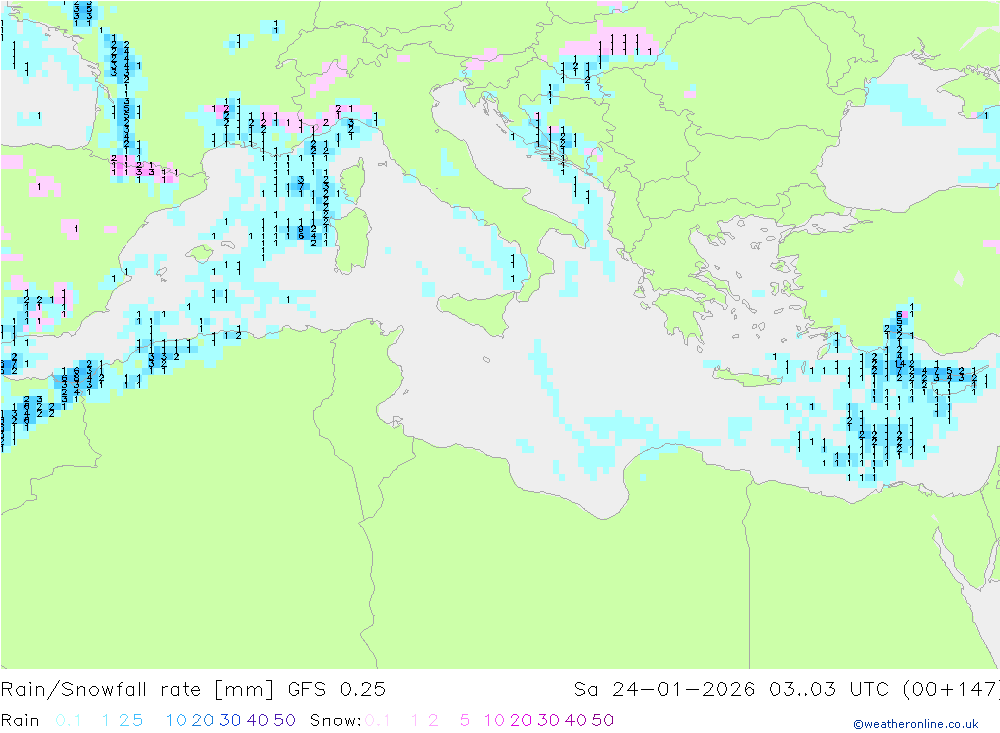
Task: Click the 'Rain/Snowfall rate [mm]' map title
Action: click(137, 690)
